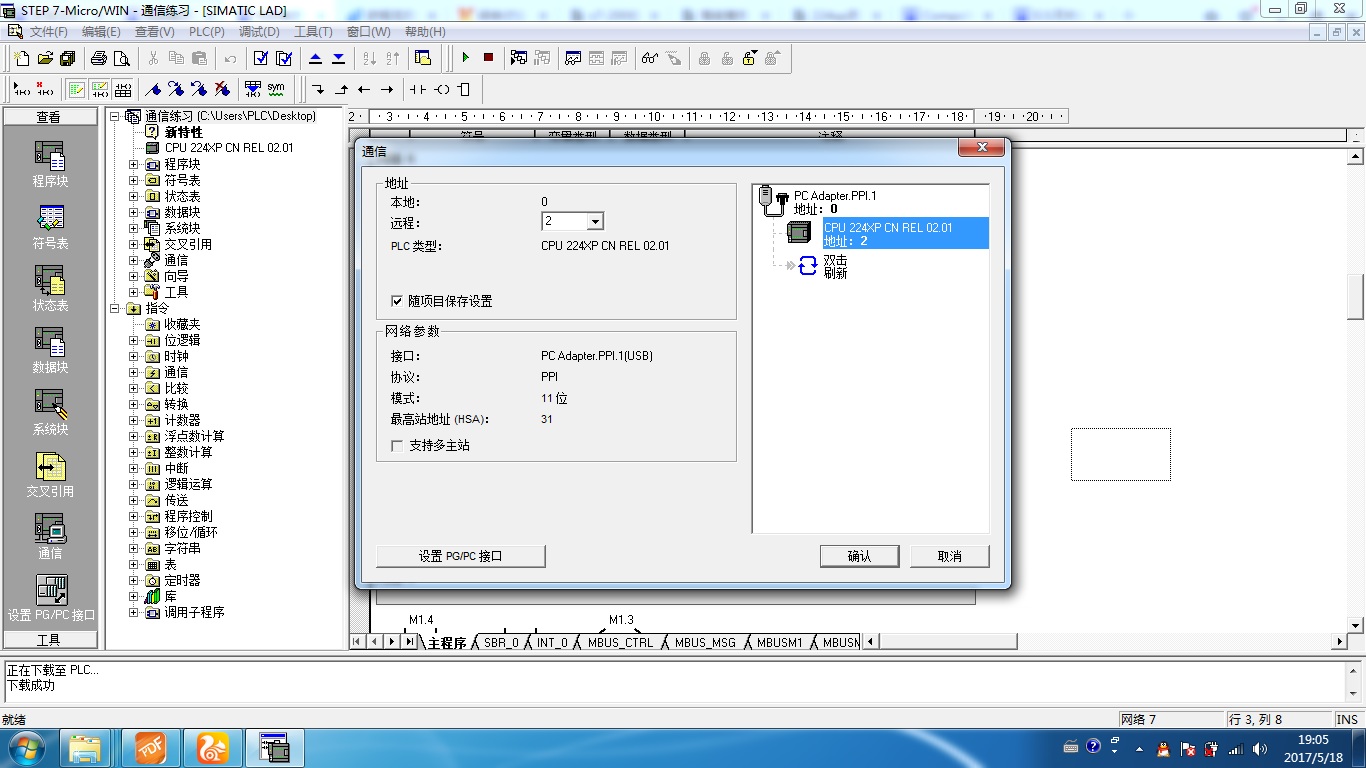Open 符号表 icon in view bar
This screenshot has width=1366, height=768.
pos(50,226)
